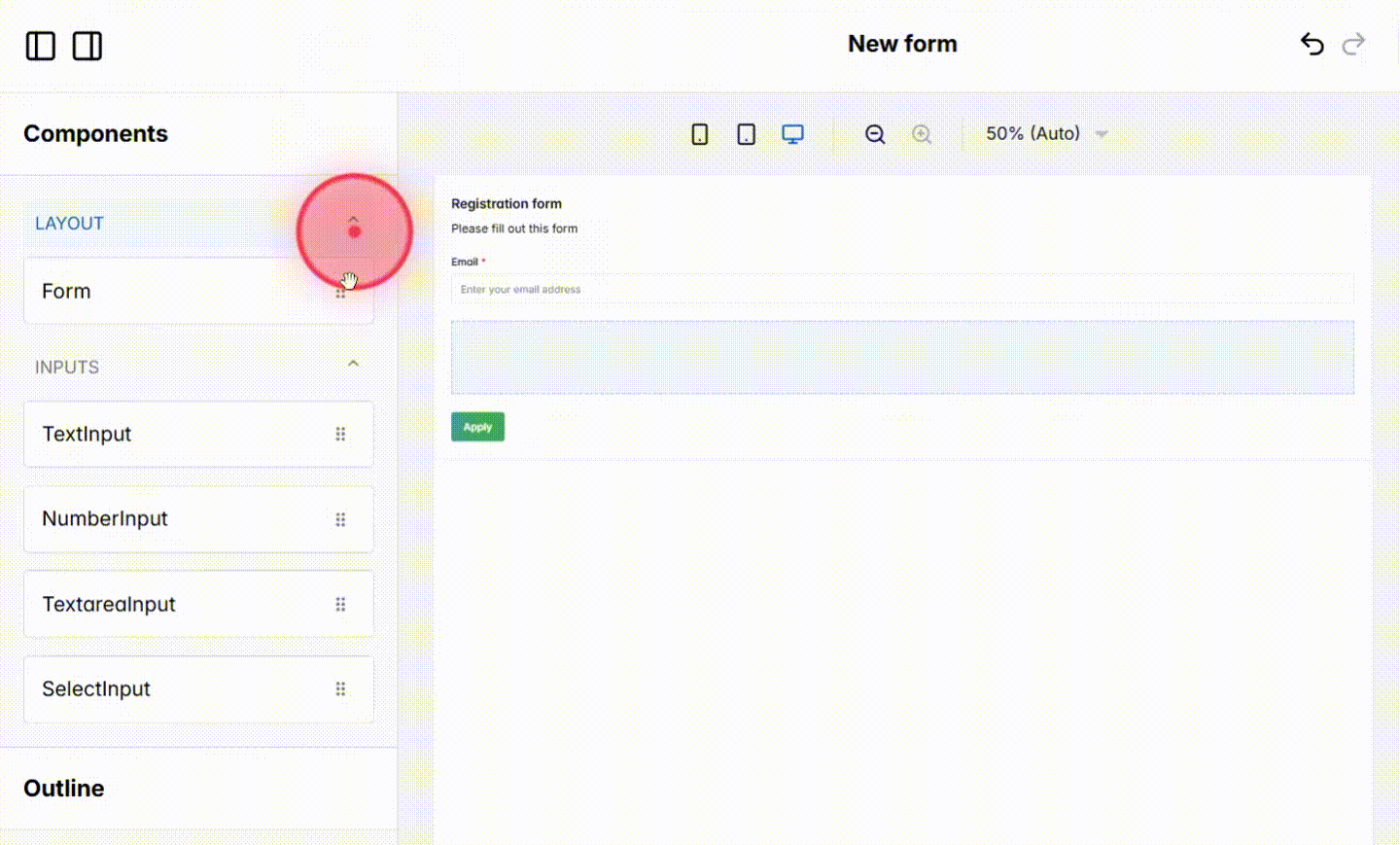Select the Form component under LAYOUT
1400x845 pixels.
(146, 290)
